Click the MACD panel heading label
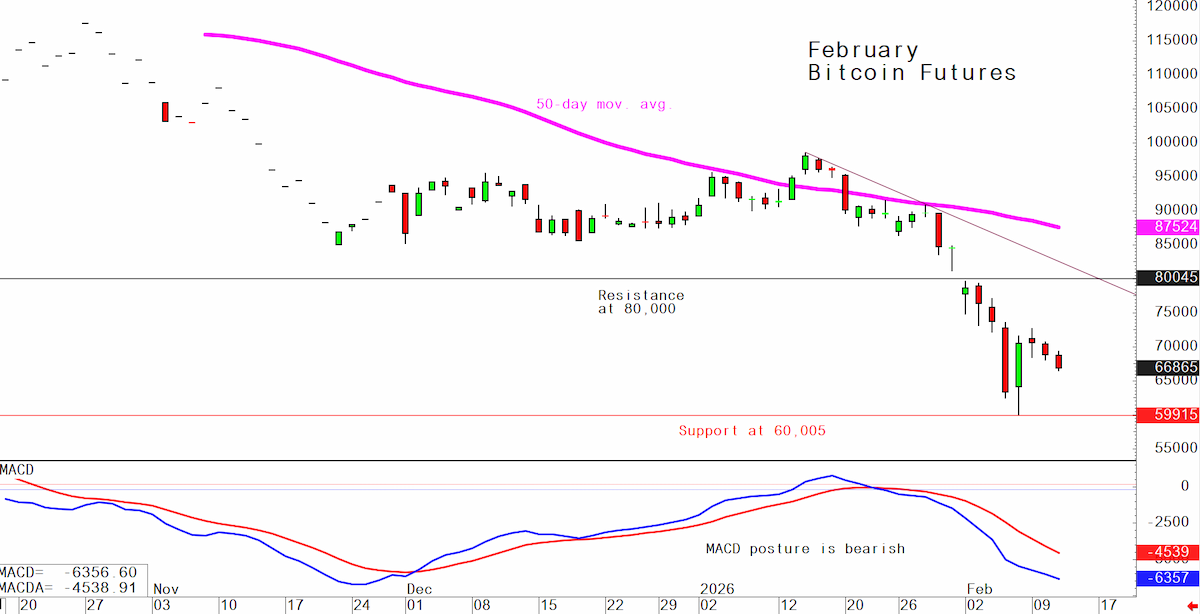This screenshot has height=614, width=1200. pos(17,470)
